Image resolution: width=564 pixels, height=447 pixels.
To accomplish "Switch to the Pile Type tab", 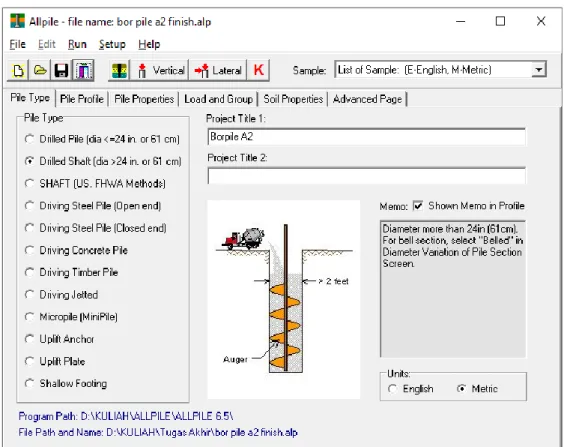I will [x=30, y=98].
